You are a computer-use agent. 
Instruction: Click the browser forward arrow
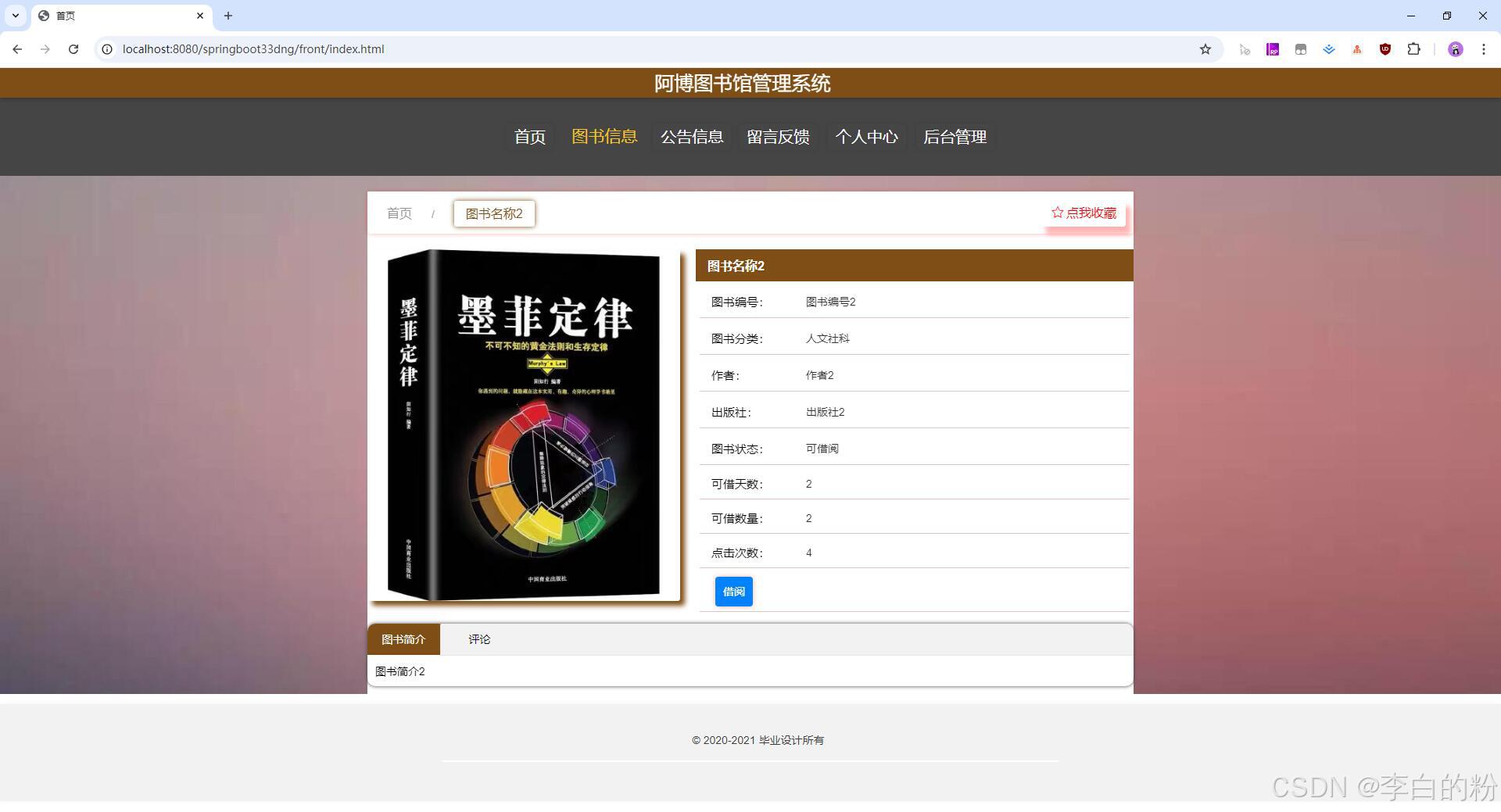point(45,49)
